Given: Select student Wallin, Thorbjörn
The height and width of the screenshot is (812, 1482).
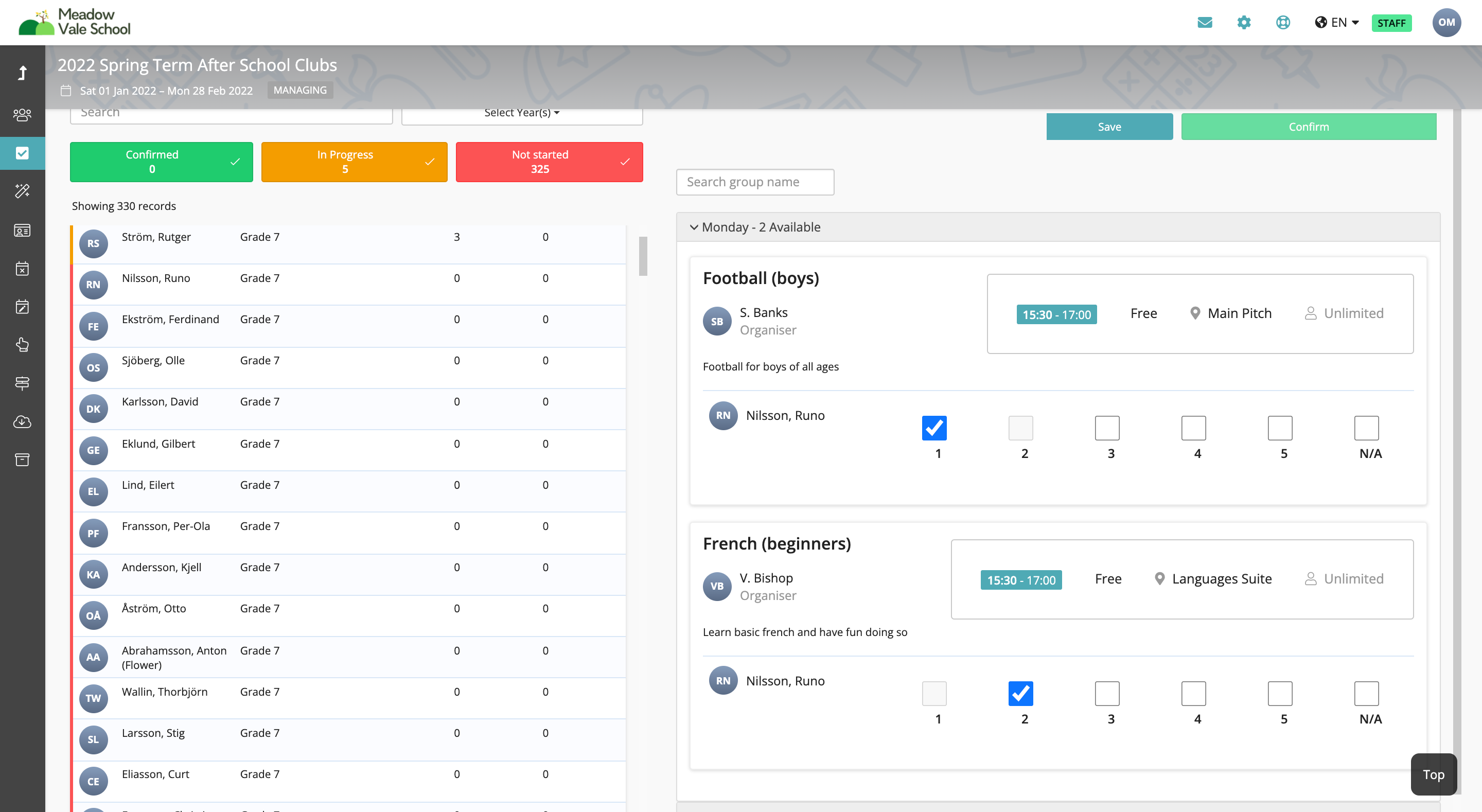Looking at the screenshot, I should click(349, 698).
